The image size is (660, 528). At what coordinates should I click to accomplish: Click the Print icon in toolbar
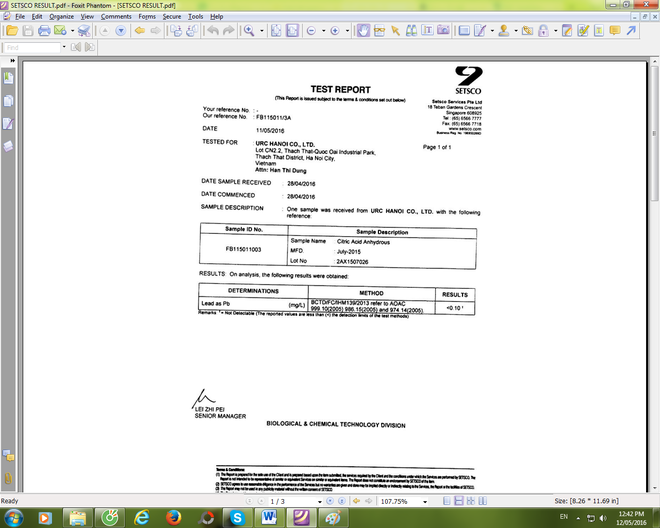tap(44, 31)
